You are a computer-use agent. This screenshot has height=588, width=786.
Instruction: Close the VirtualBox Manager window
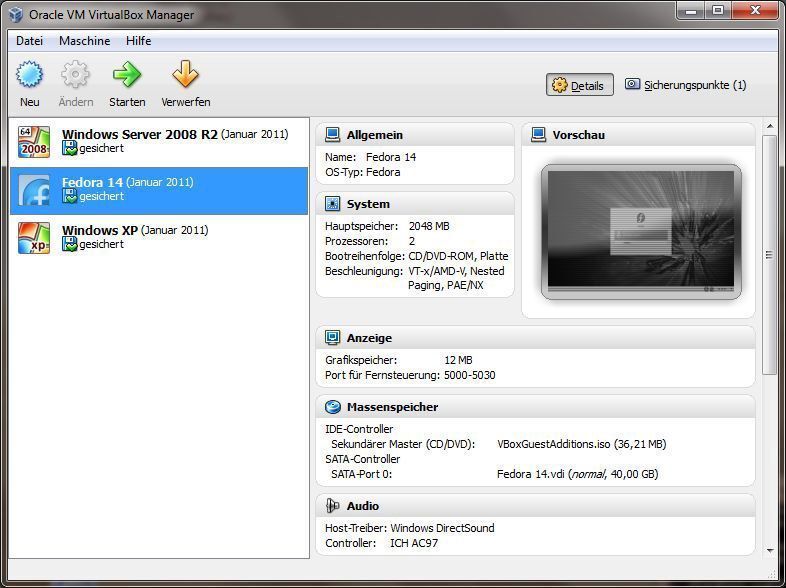click(755, 11)
